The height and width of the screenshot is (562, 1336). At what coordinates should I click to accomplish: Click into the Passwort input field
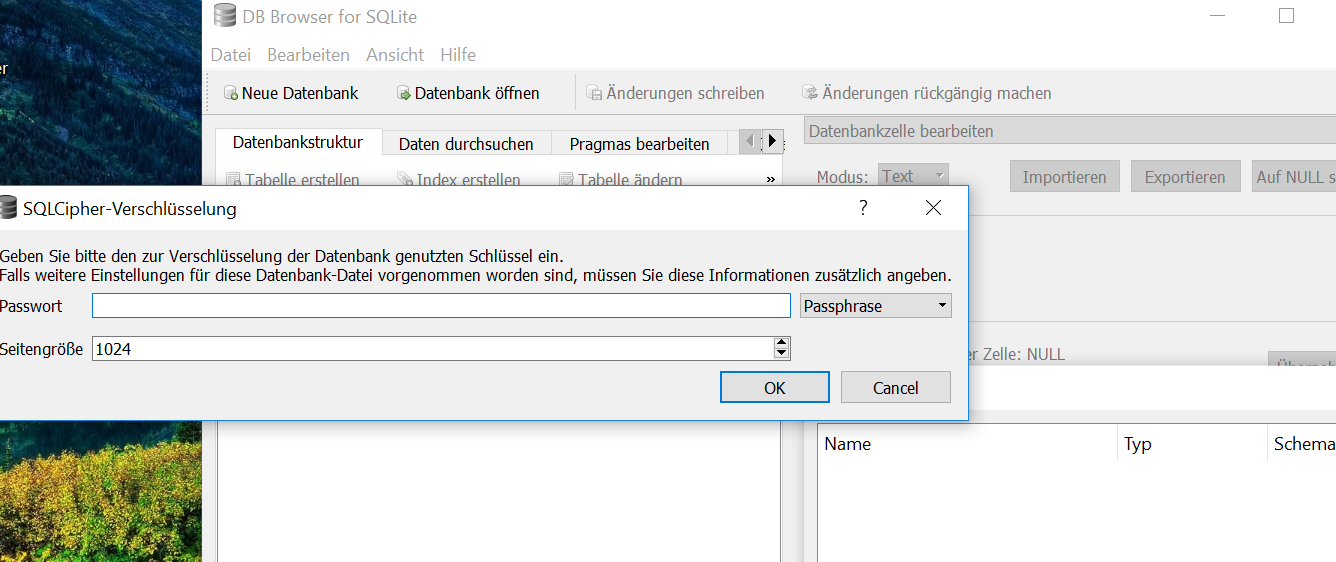coord(441,306)
